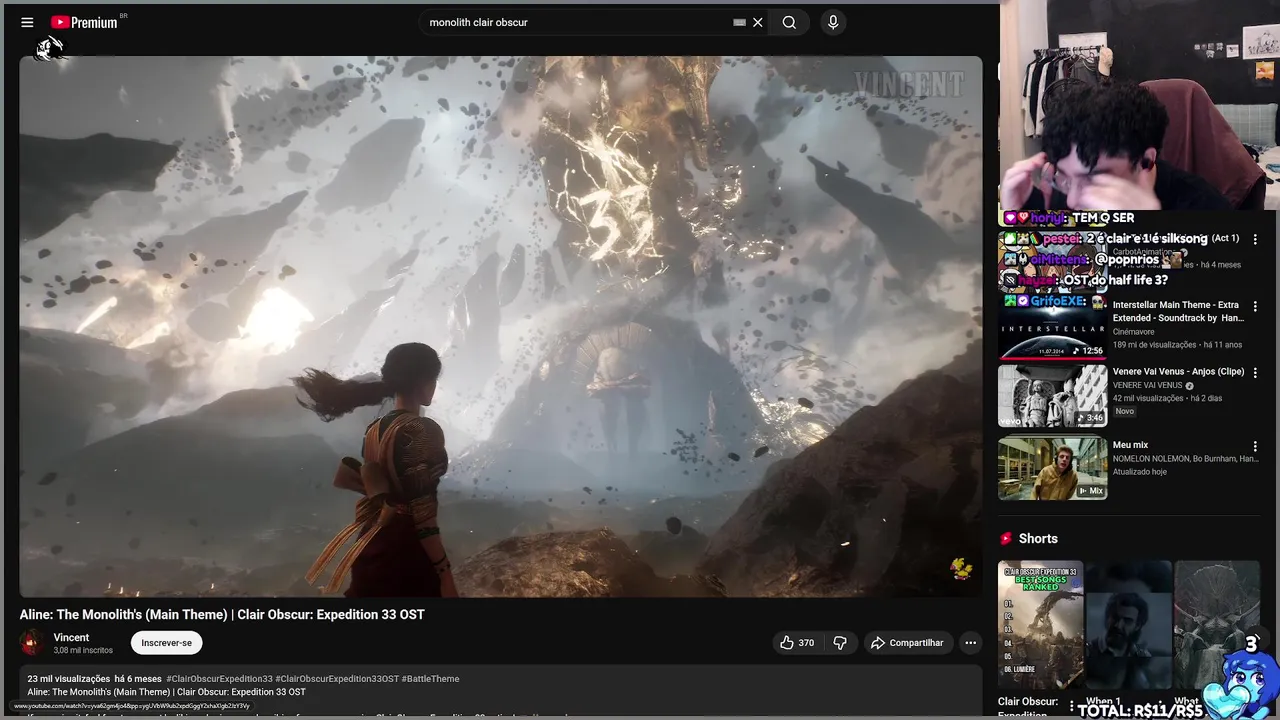
Task: Clear the search query with the X
Action: [758, 22]
